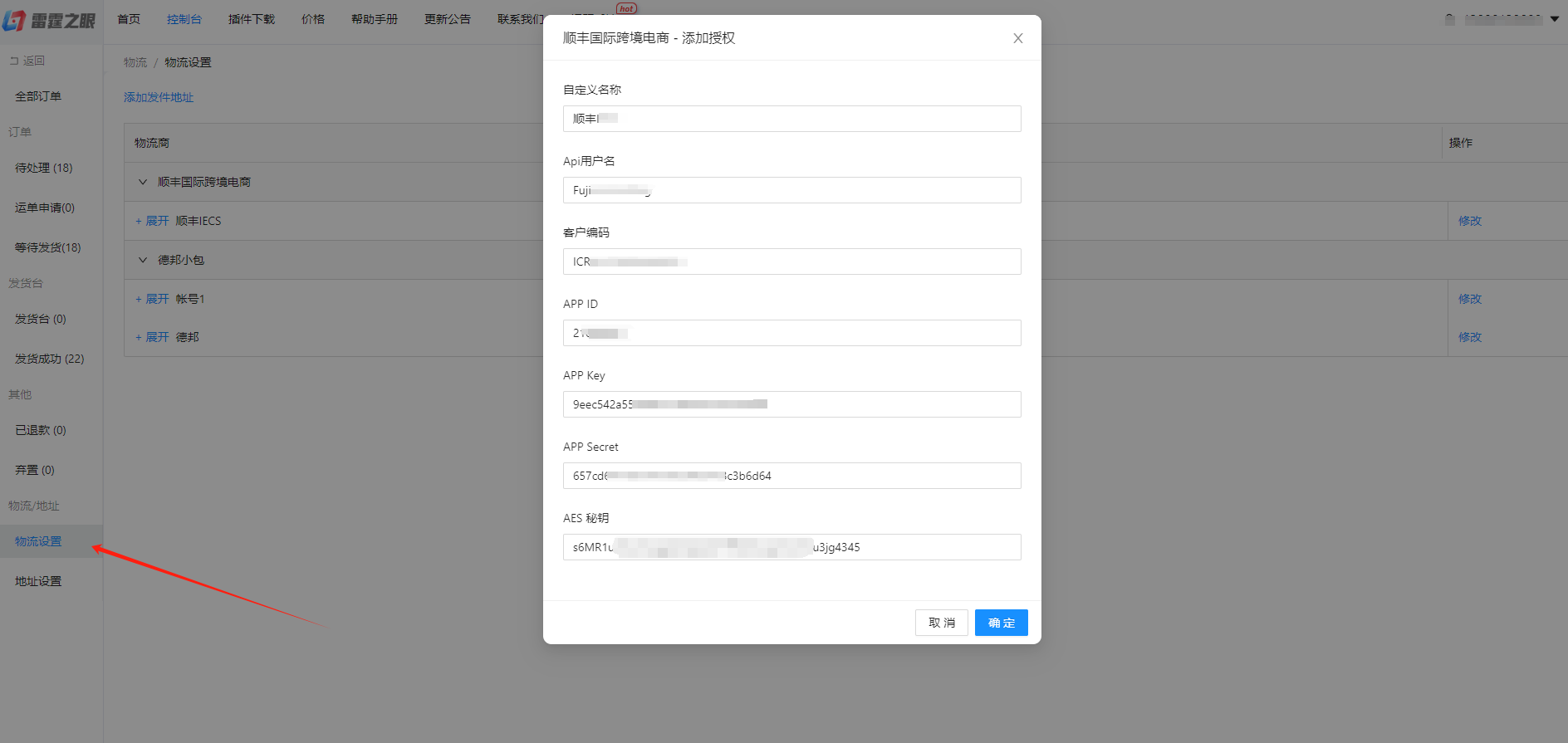This screenshot has width=1568, height=743.
Task: Collapse the 顺丰国际跨境电商 row chevron
Action: click(x=143, y=182)
